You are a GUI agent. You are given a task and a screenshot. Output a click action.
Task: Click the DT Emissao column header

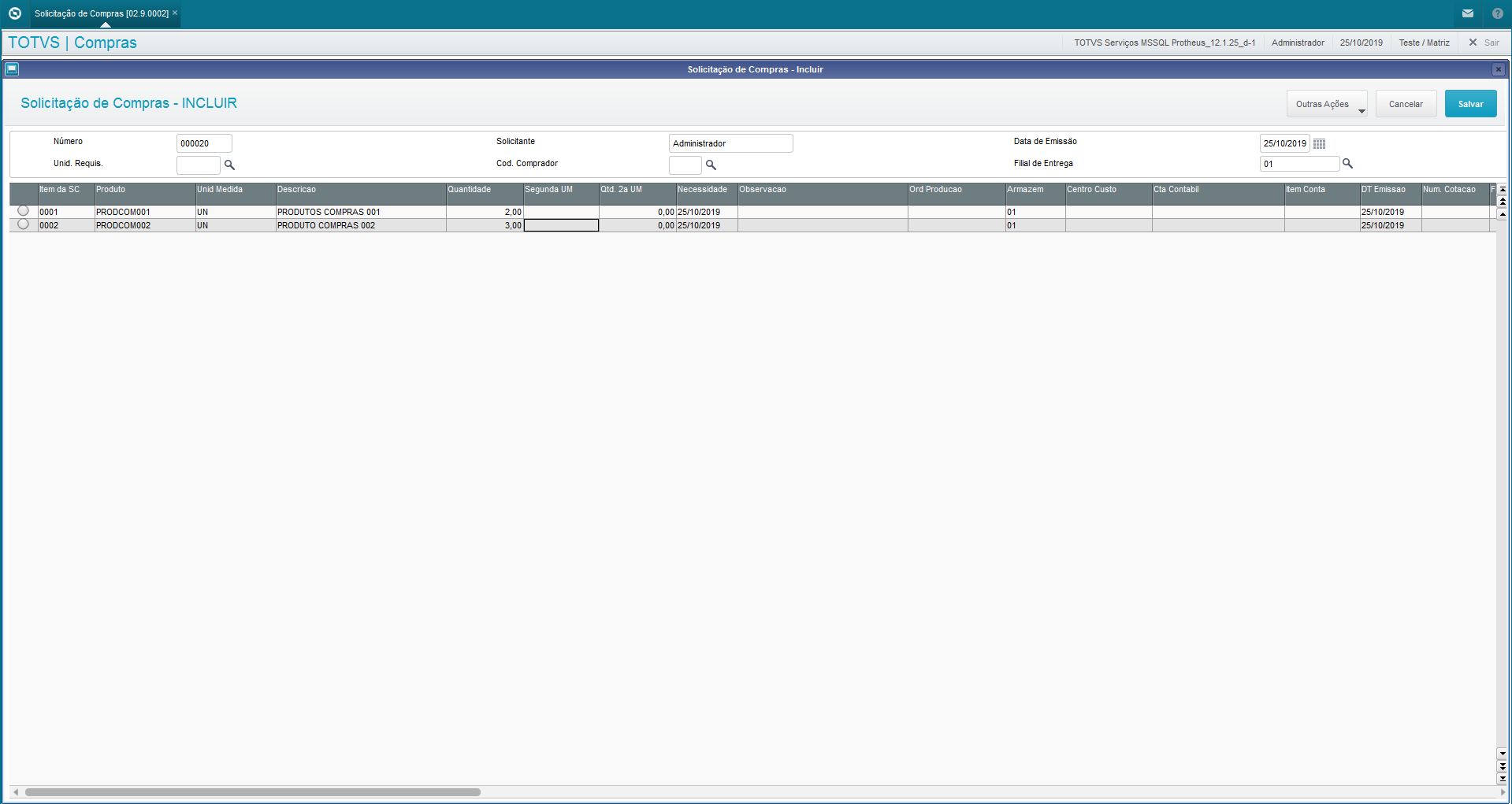(x=1391, y=194)
